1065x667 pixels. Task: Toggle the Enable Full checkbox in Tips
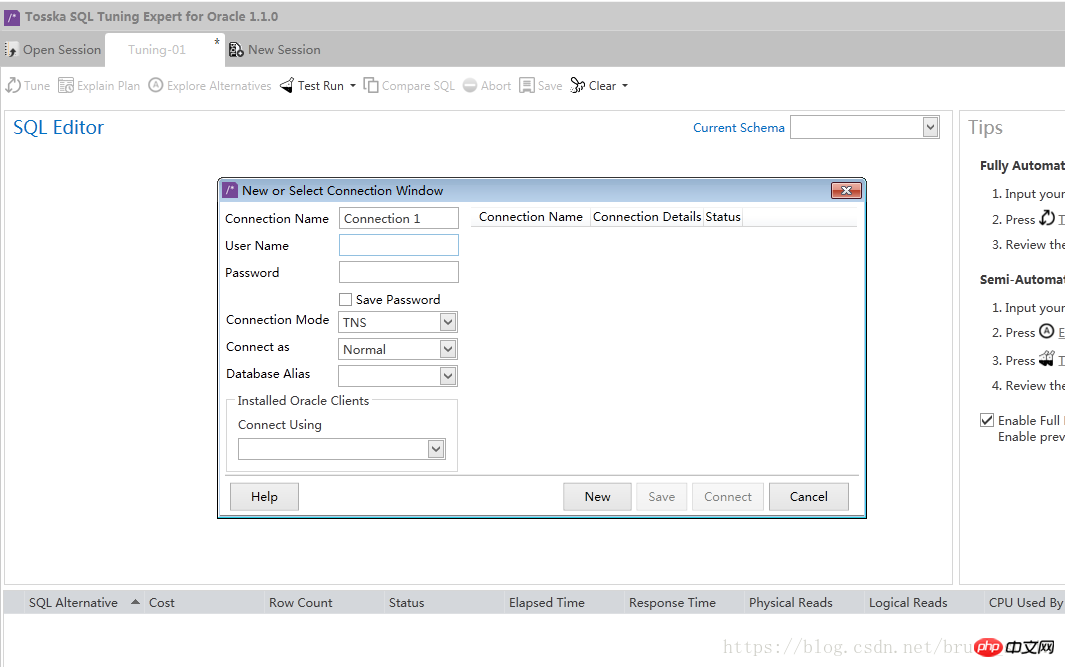(x=987, y=420)
